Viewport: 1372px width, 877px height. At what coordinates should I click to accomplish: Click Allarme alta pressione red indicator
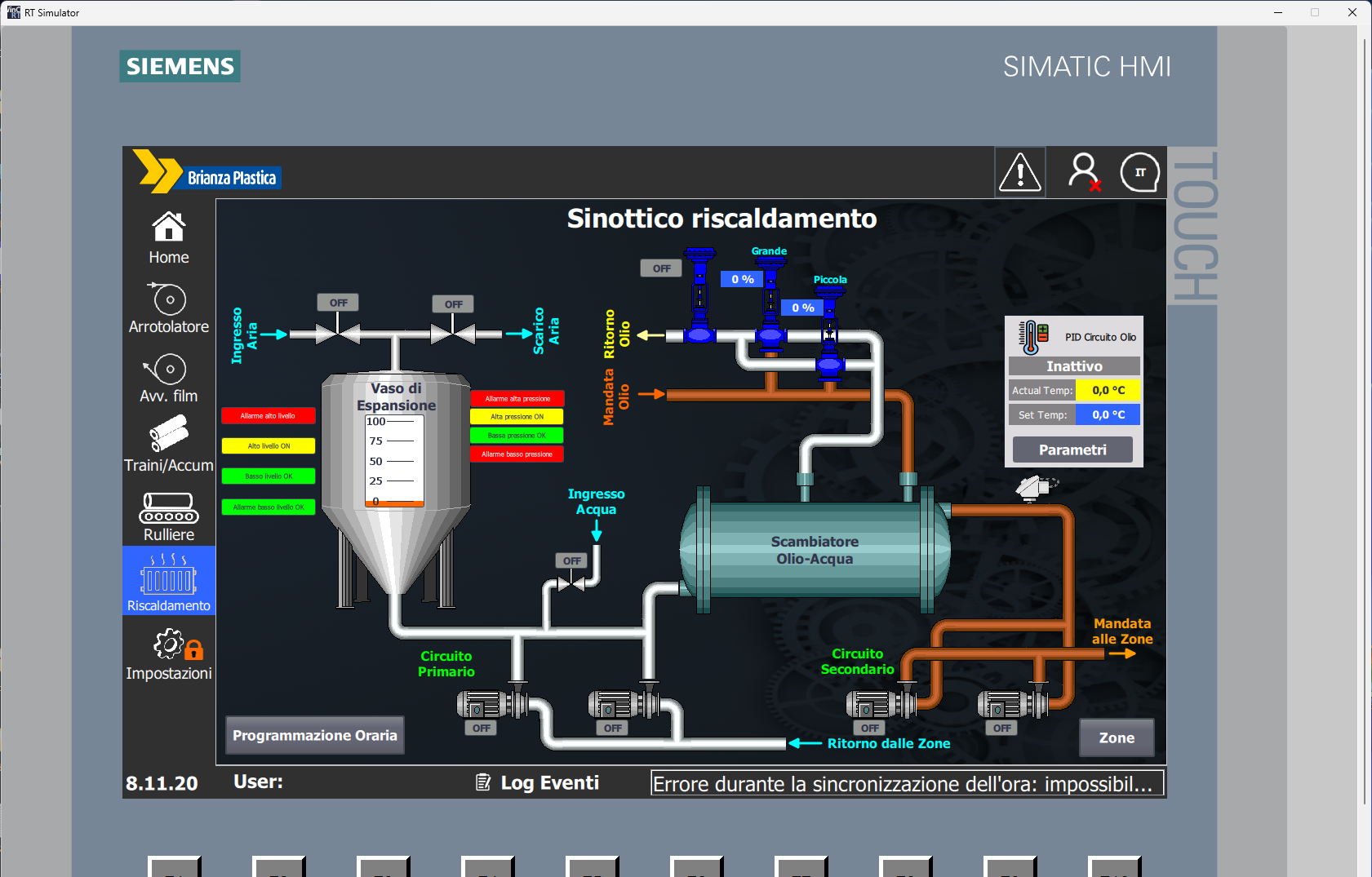[x=517, y=399]
